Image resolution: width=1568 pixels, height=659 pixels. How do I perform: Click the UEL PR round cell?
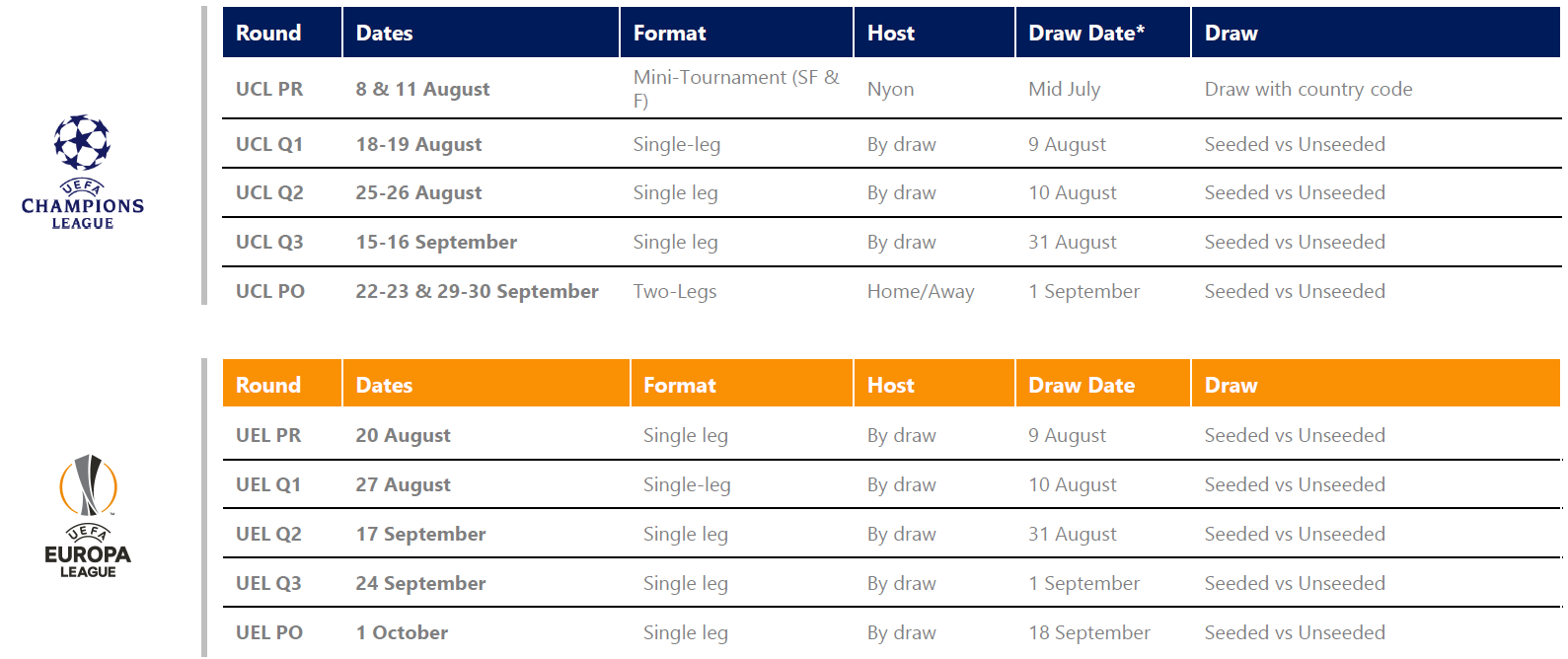pos(268,435)
